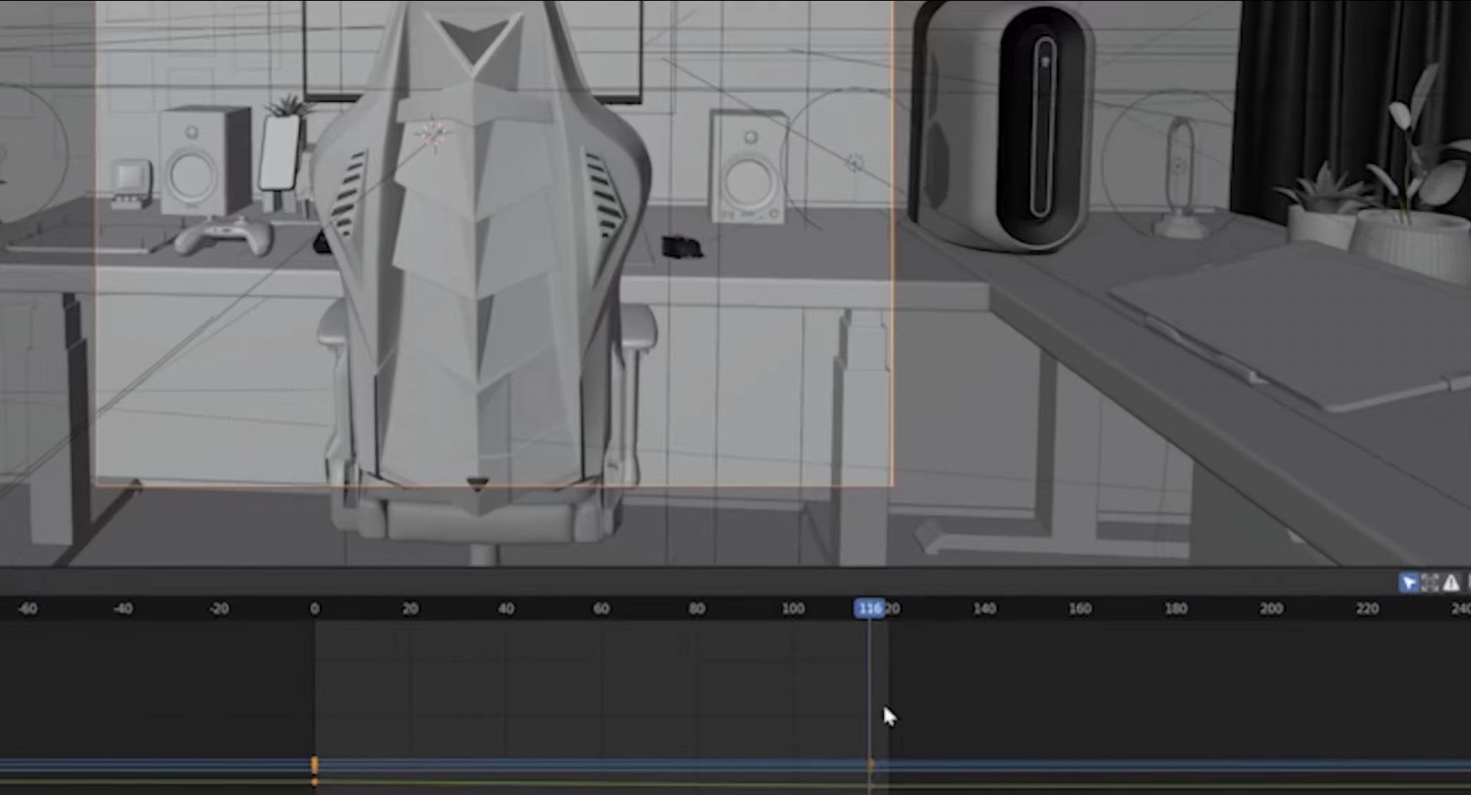Screen dimensions: 1471x795
Task: Select the PC tower on the desk
Action: 1005,125
